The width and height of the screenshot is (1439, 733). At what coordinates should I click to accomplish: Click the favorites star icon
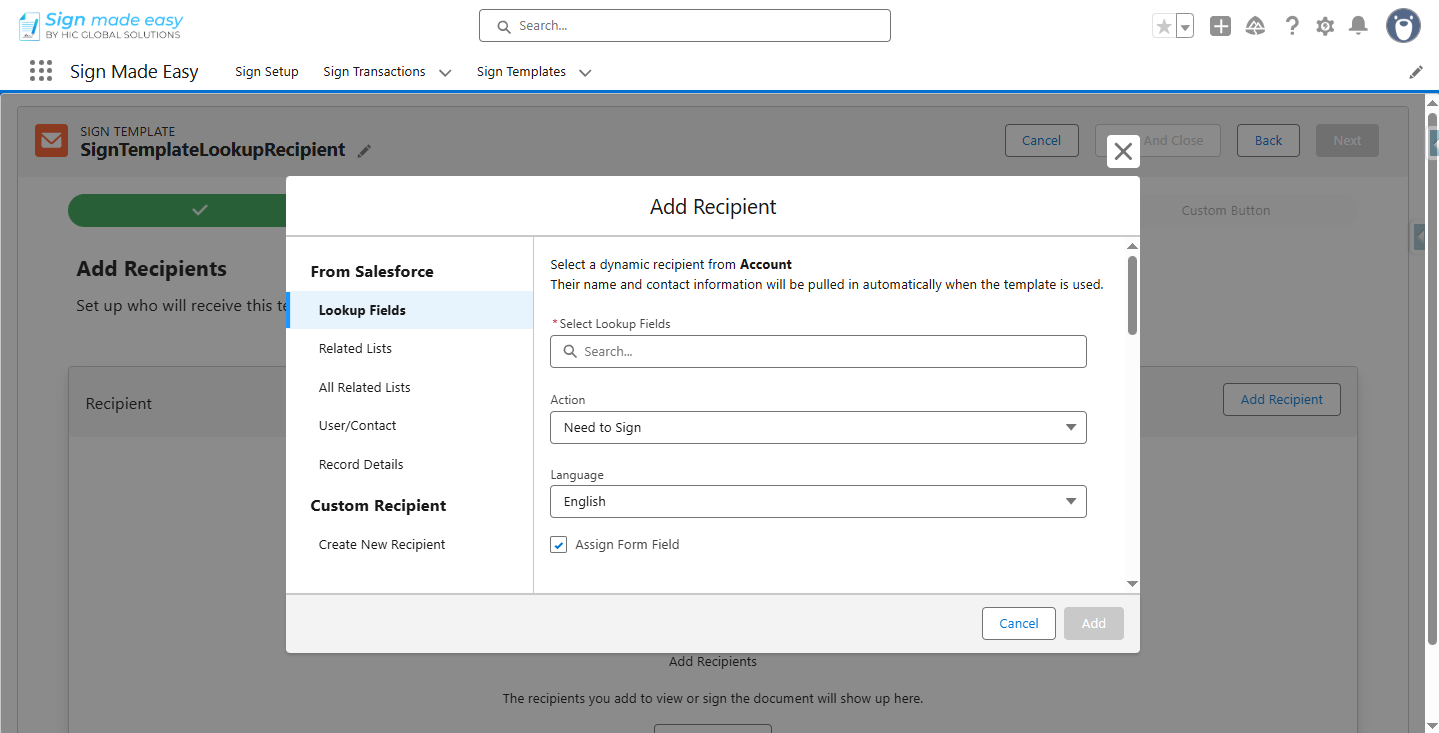point(1163,27)
